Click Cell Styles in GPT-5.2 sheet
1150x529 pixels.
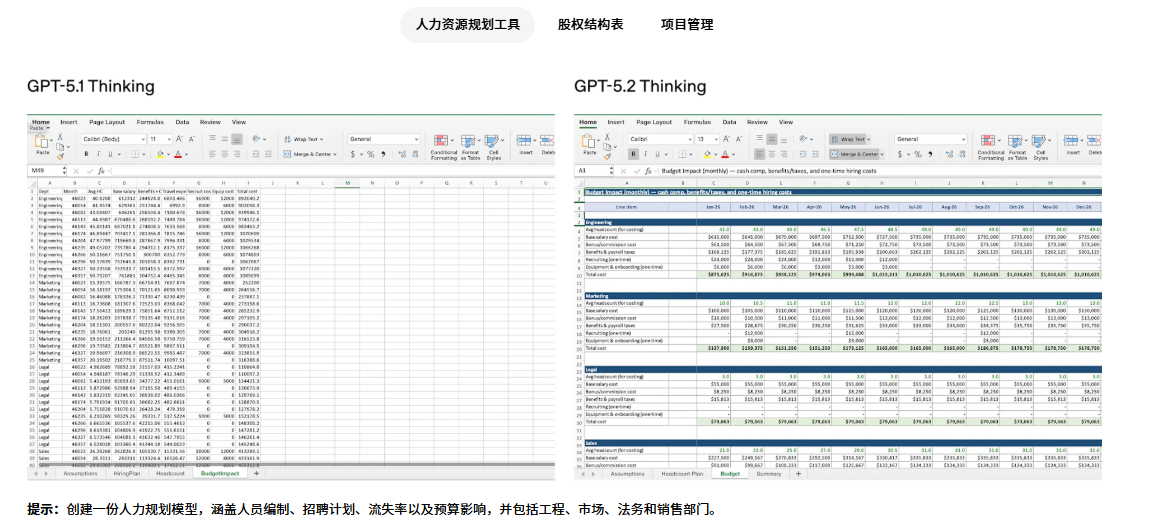tap(1041, 147)
